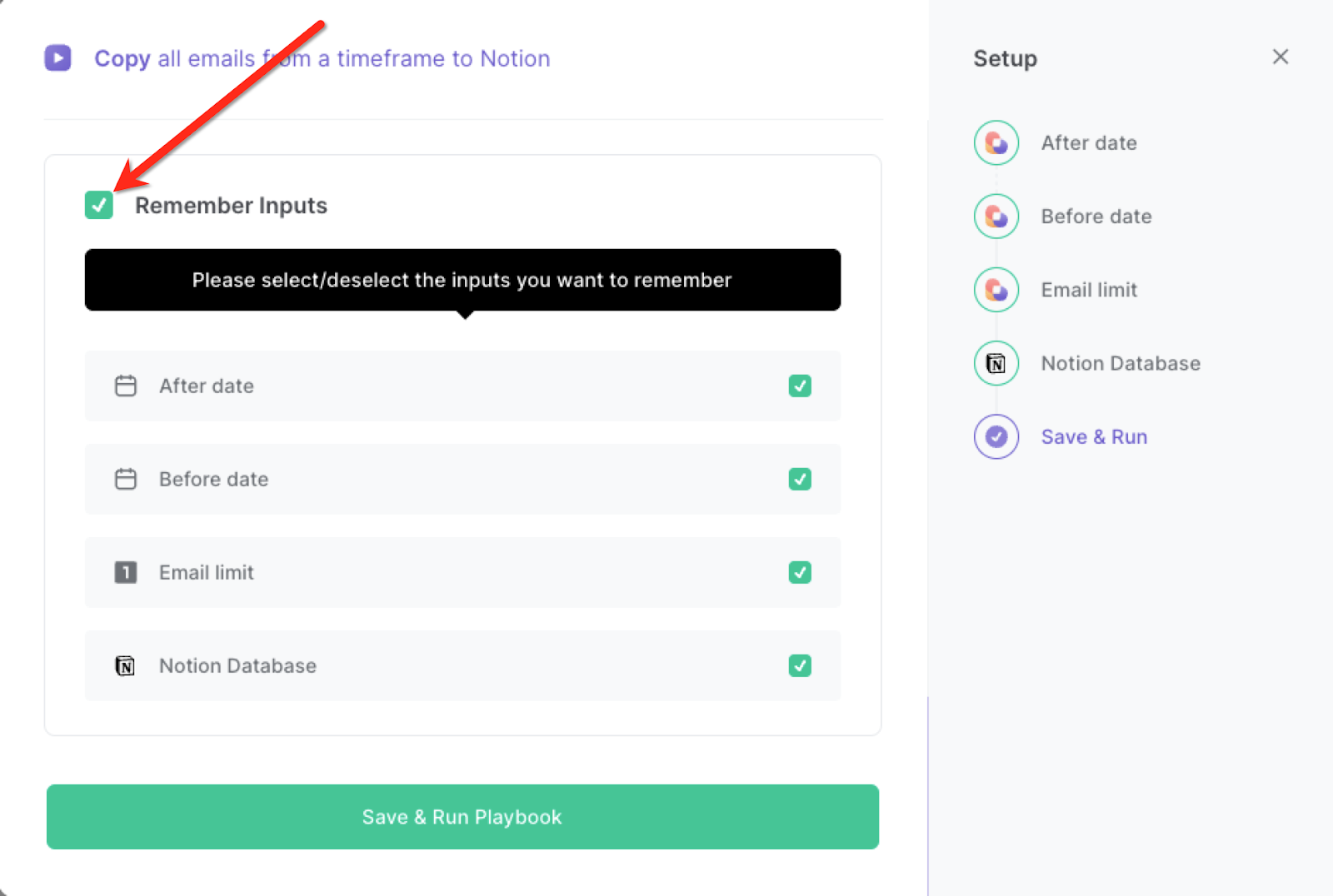Select the Before date step icon in Setup
Screen dimensions: 1333x896
click(x=996, y=217)
